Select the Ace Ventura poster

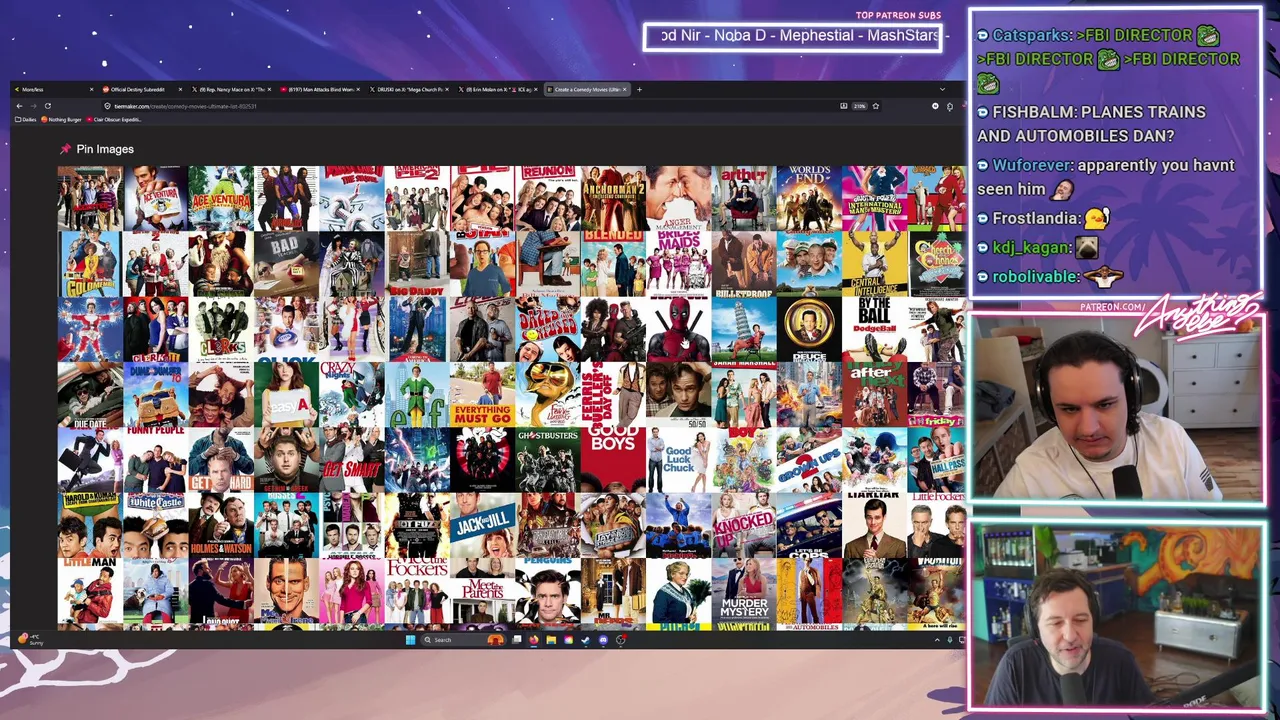155,198
